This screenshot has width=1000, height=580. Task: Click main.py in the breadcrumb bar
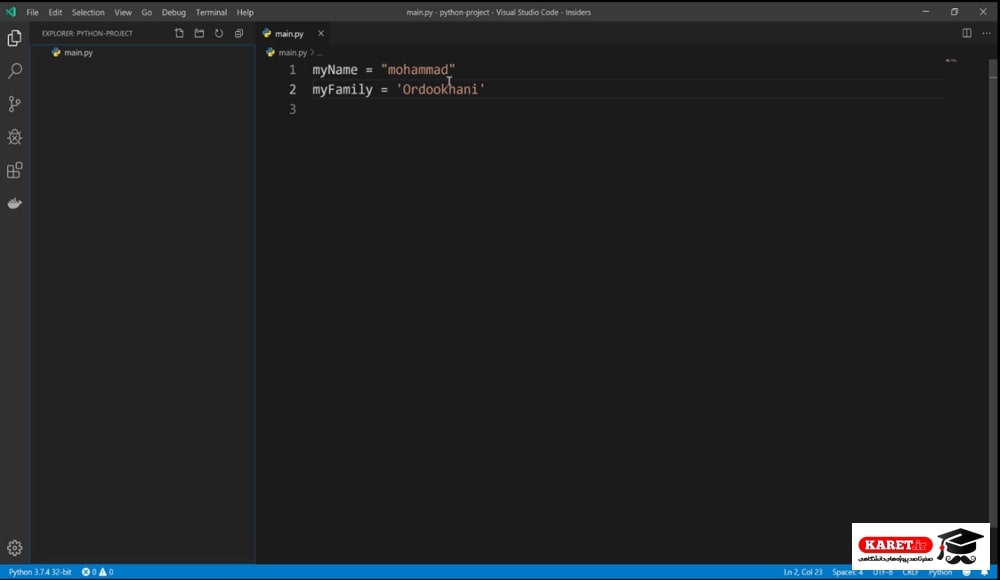[x=292, y=52]
